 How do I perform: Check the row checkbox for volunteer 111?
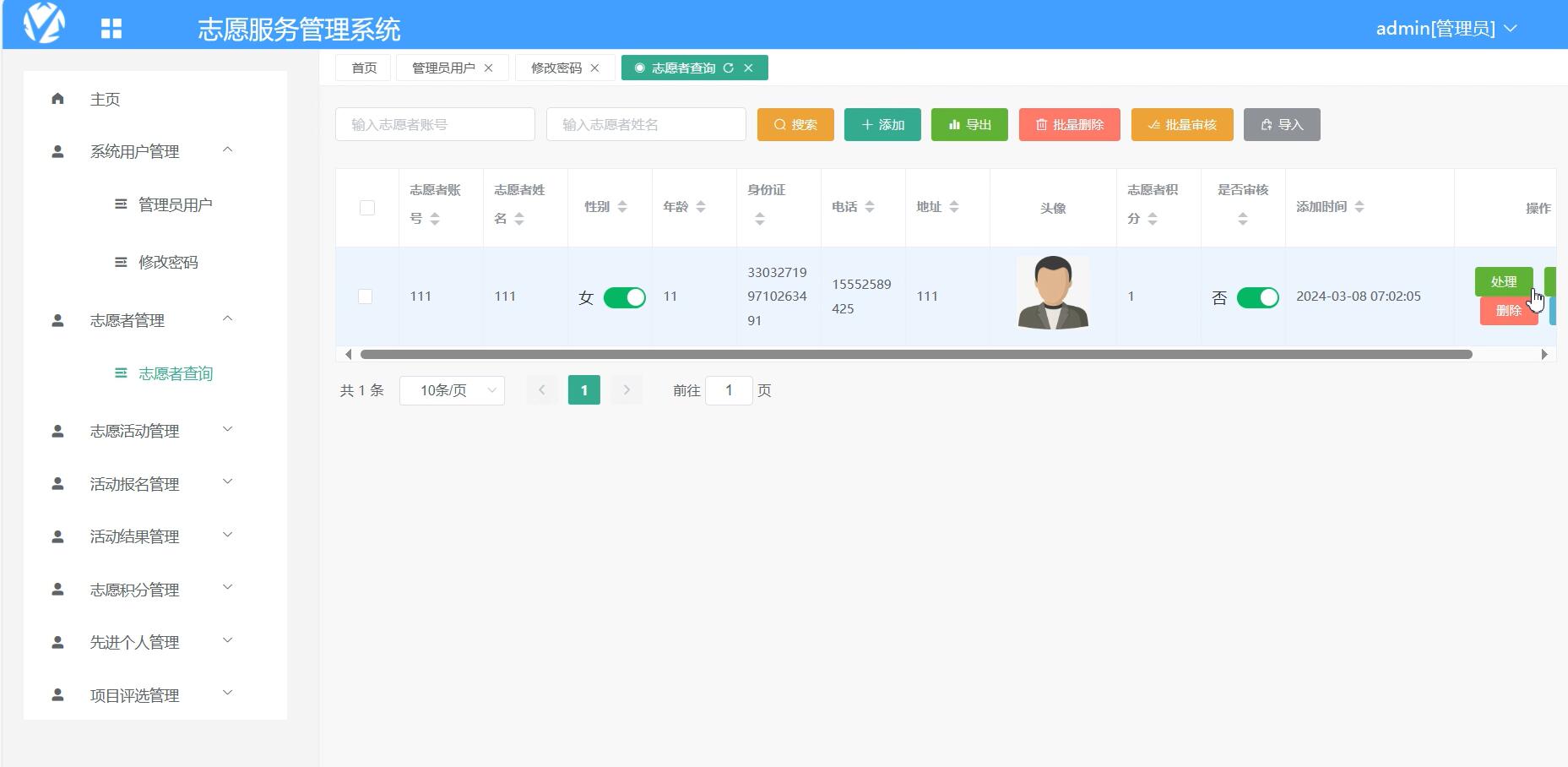[x=365, y=296]
